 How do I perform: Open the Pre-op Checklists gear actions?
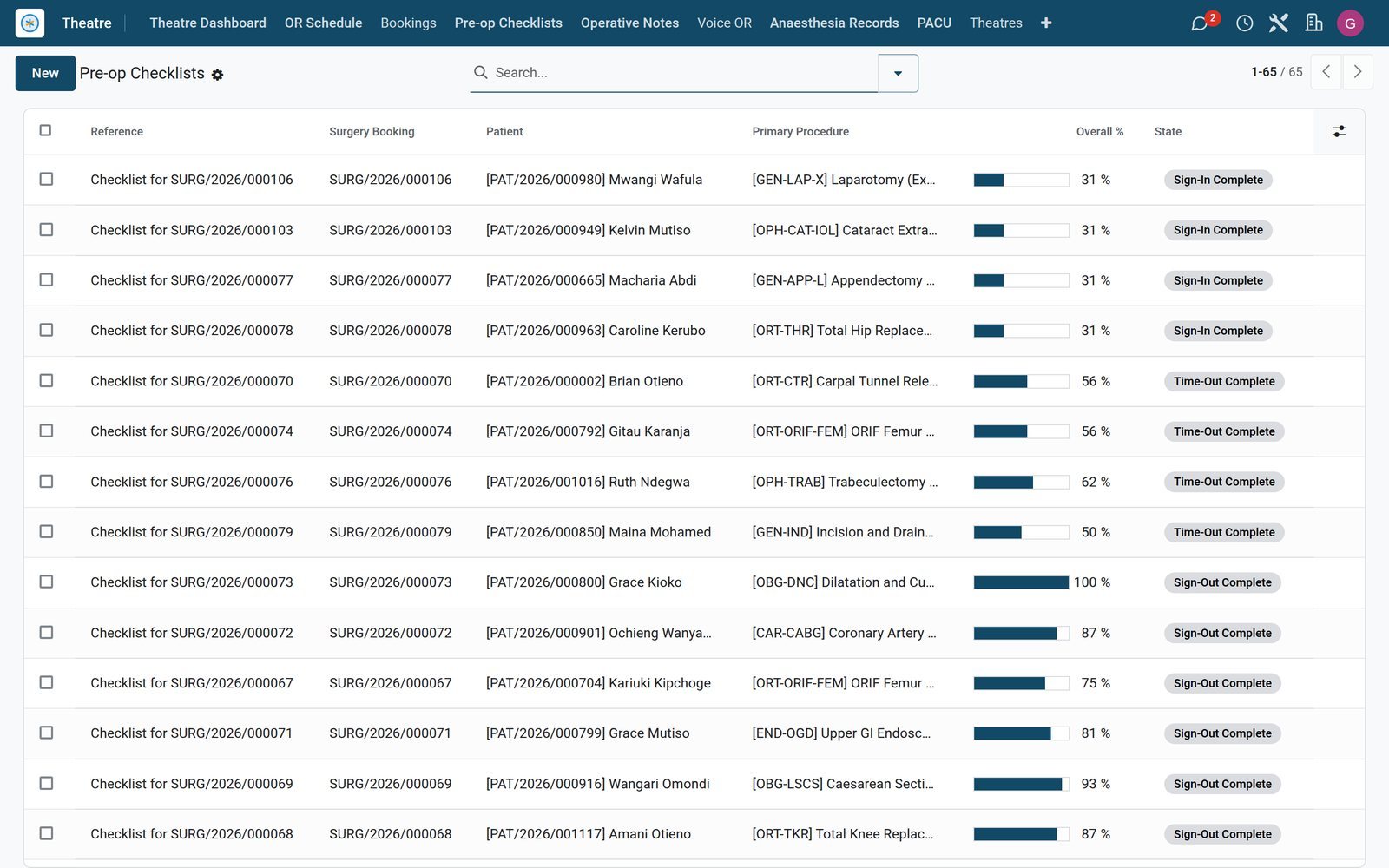(x=218, y=75)
